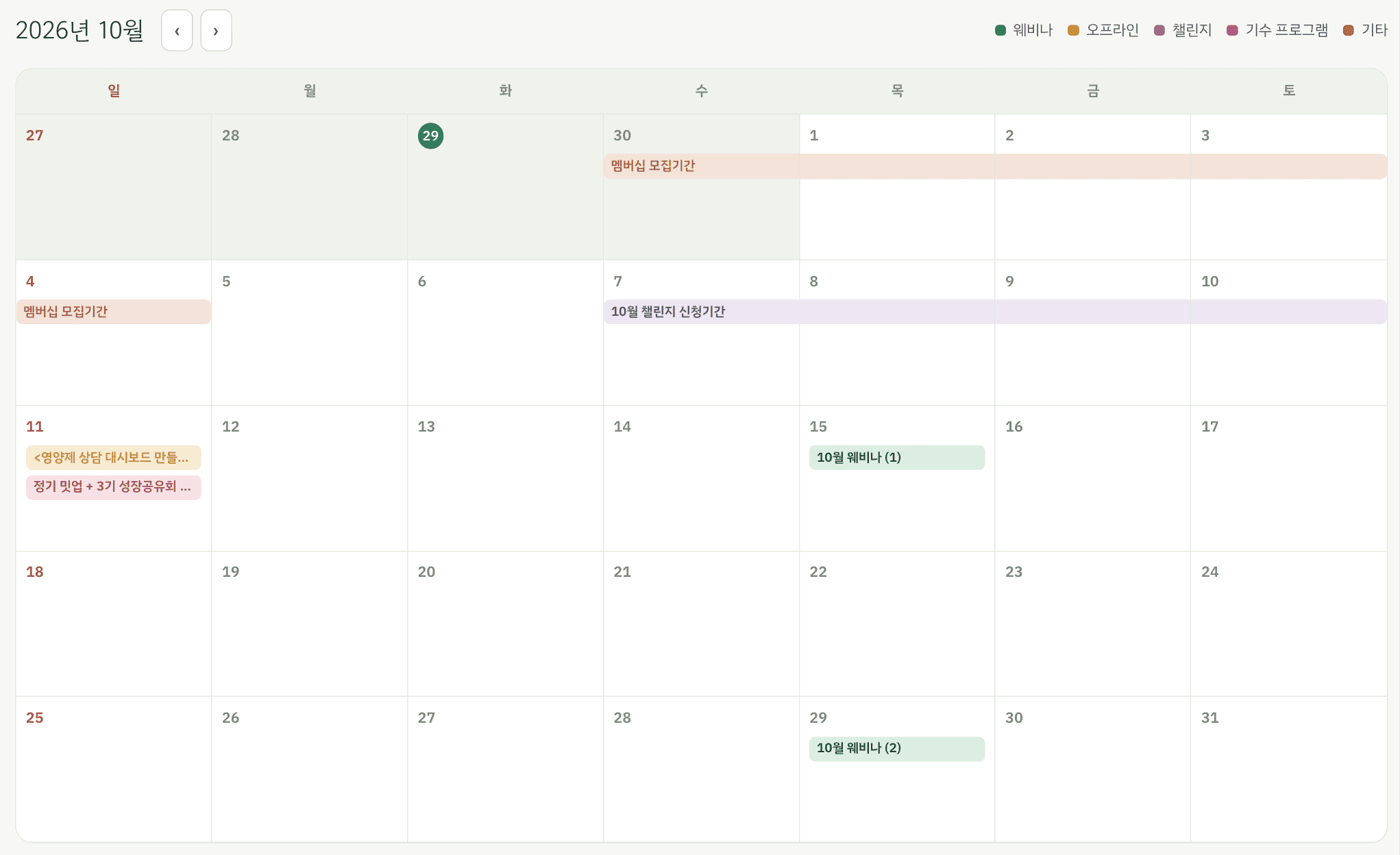Open the <영양제 상담 대시보드 만들… event
The image size is (1400, 855).
click(114, 458)
